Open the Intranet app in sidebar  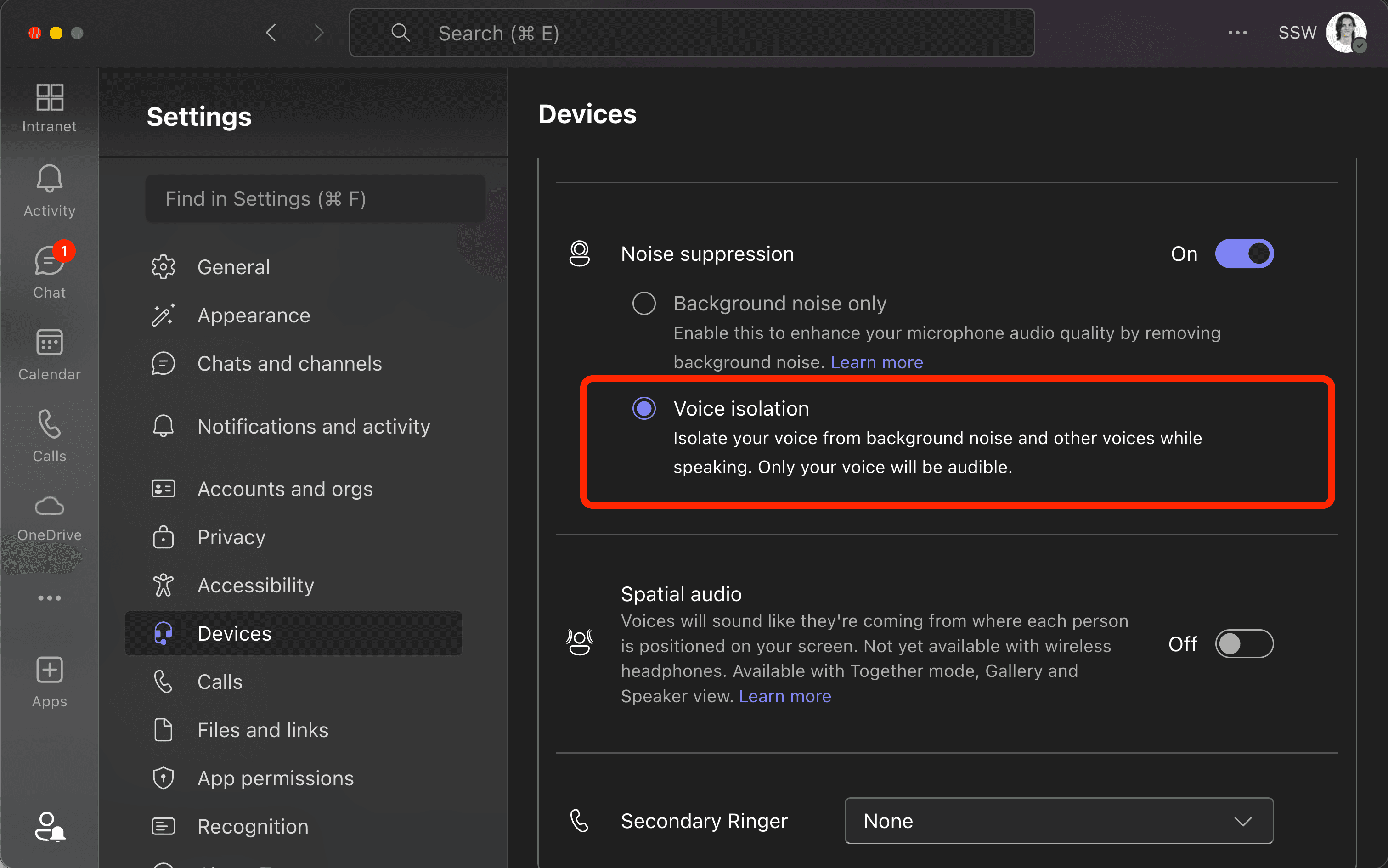click(49, 107)
